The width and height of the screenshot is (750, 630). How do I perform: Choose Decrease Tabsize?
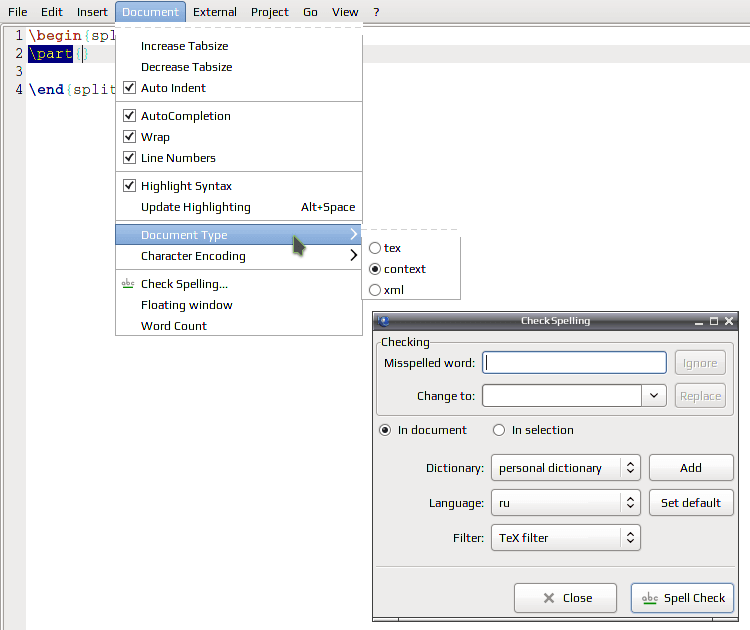click(239, 67)
